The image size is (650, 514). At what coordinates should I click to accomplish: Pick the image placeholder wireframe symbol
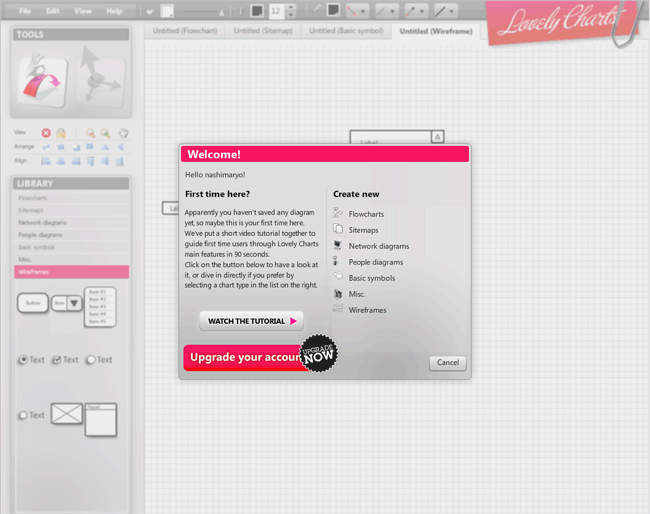pyautogui.click(x=67, y=413)
